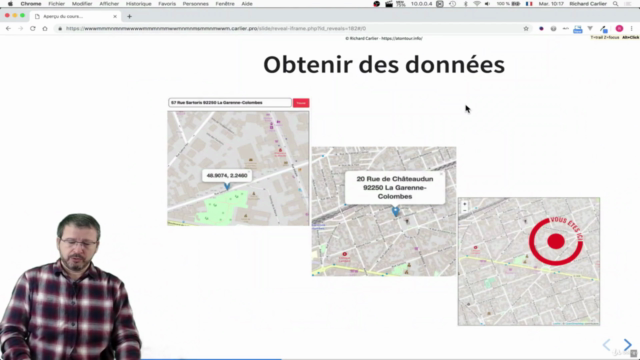This screenshot has width=640, height=360.
Task: Close the 'Aperçu du cours...' tab
Action: pyautogui.click(x=115, y=16)
